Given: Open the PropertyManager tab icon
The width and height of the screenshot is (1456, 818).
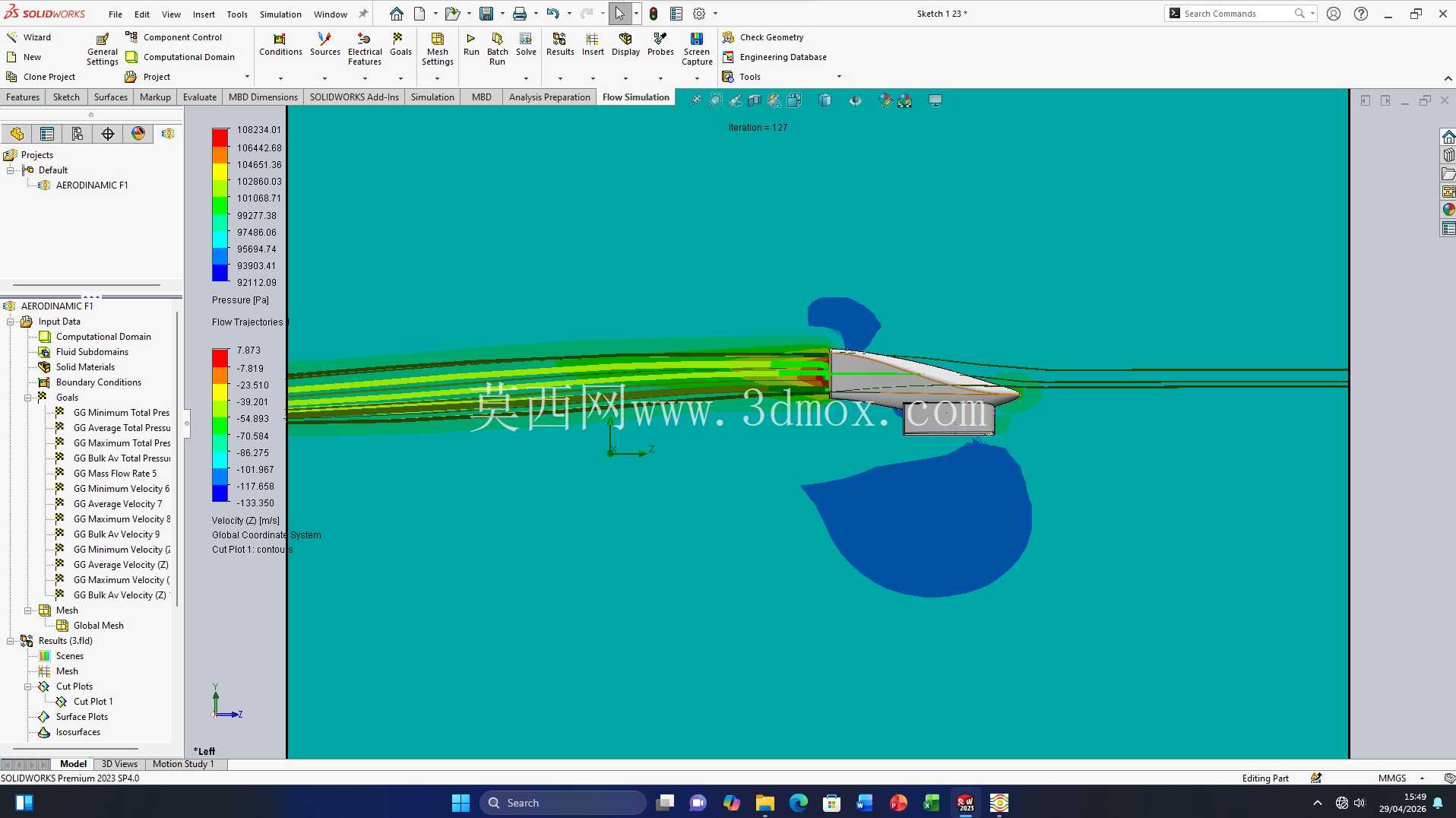Looking at the screenshot, I should pos(47,134).
